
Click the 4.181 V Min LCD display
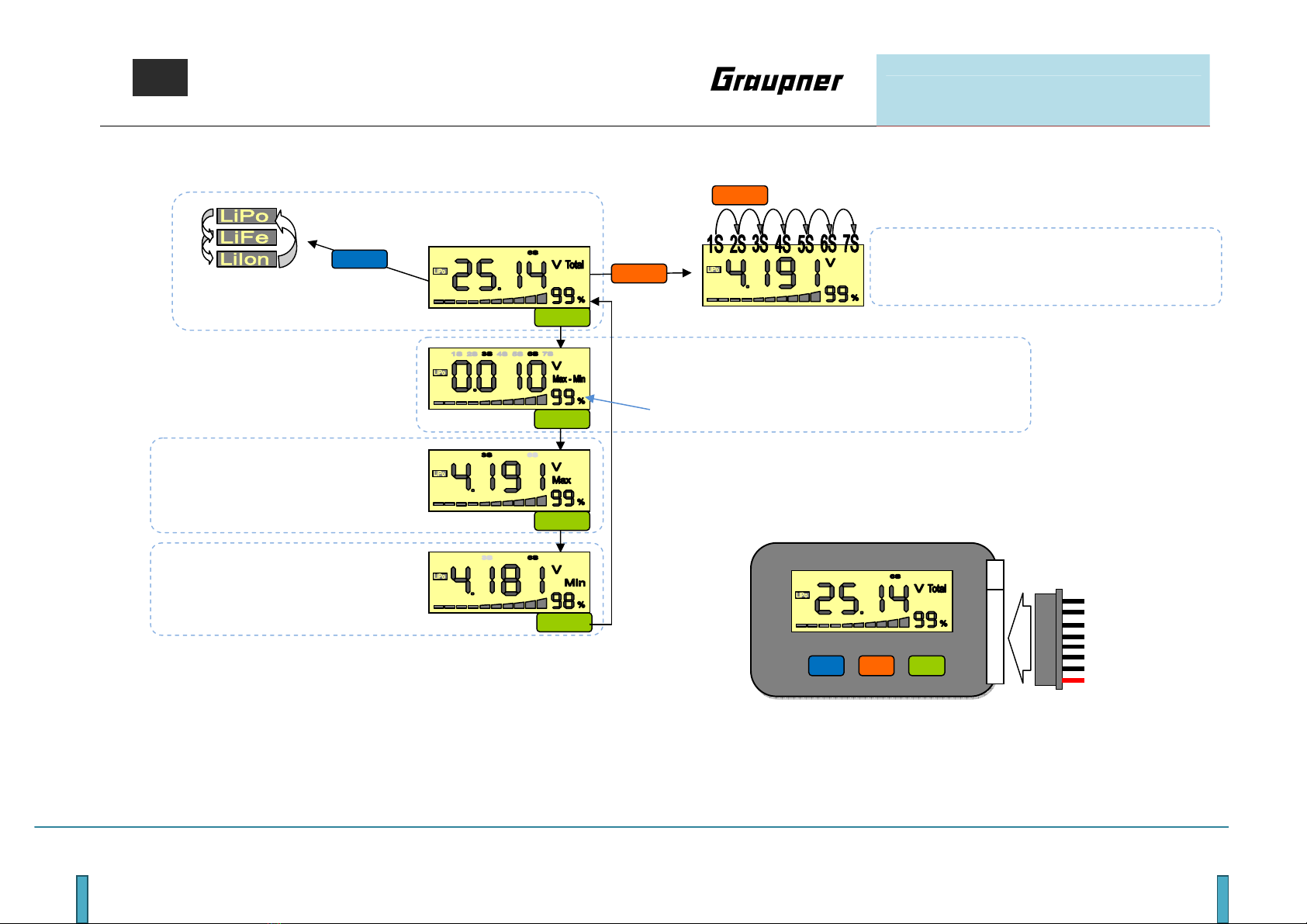point(509,583)
